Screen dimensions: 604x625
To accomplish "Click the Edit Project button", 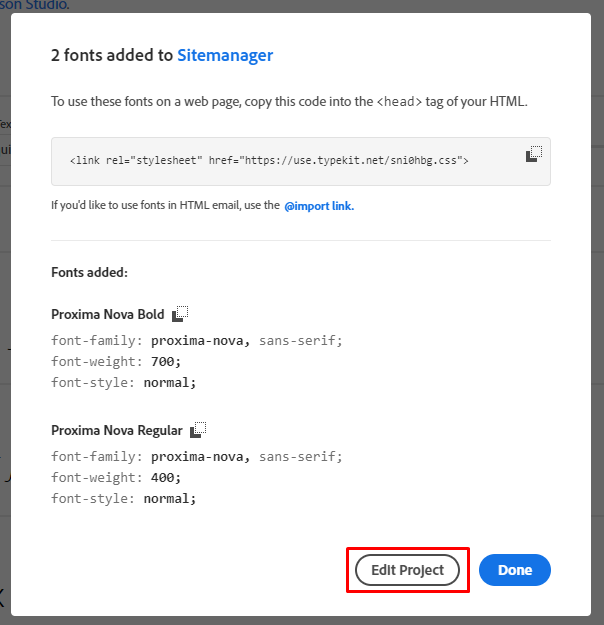I will point(407,570).
